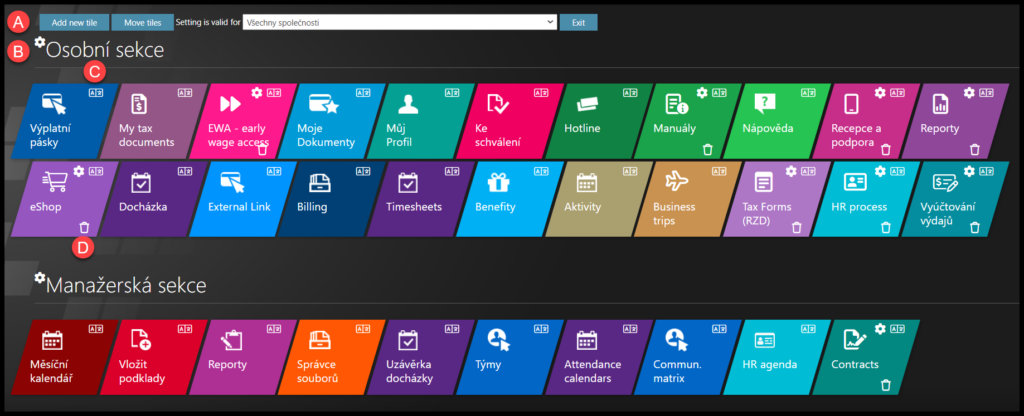Click trash icon on the Contracts tile
1024x416 pixels.
click(885, 385)
